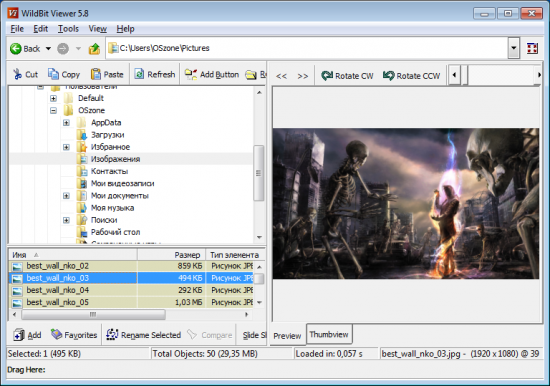Open the View menu
The height and width of the screenshot is (386, 550).
point(98,29)
